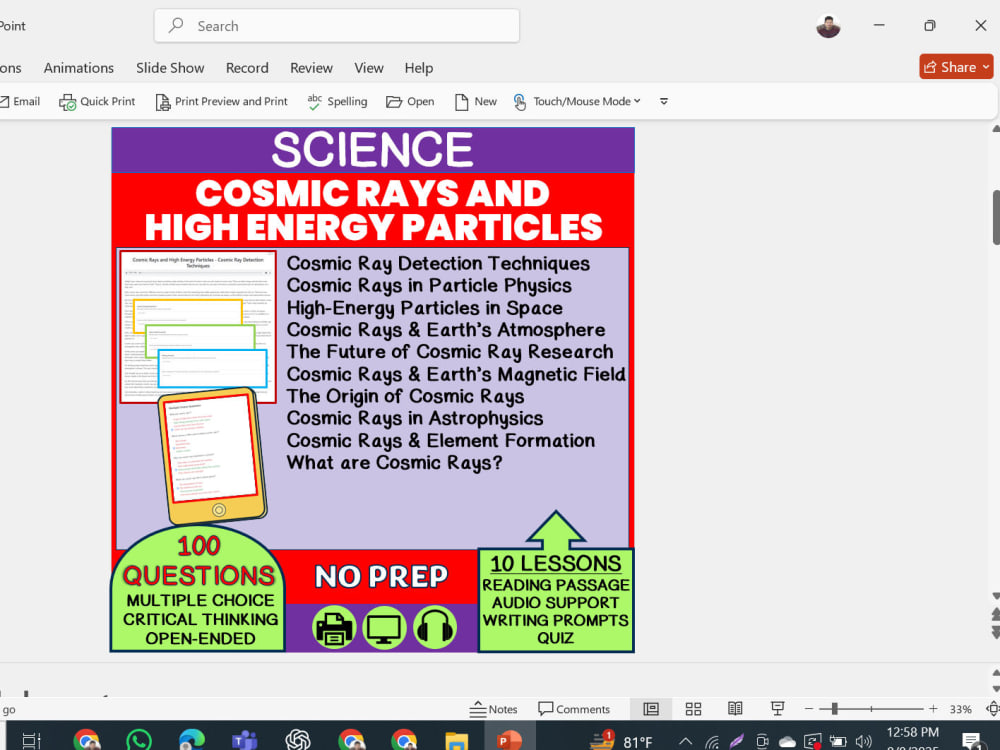Viewport: 1000px width, 750px height.
Task: Click the zoom out minus button
Action: [x=809, y=709]
